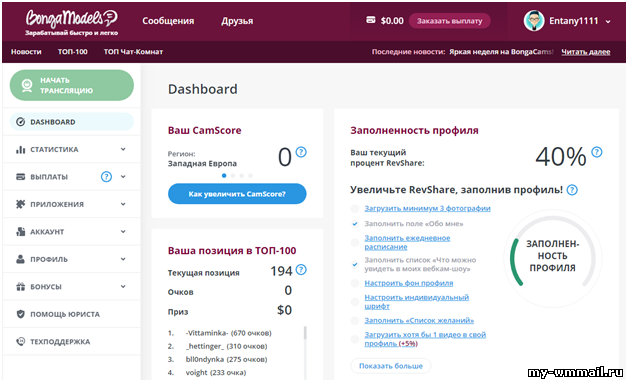Image resolution: width=628 pixels, height=382 pixels.
Task: Open help icon next to Выплаты
Action: [x=106, y=177]
